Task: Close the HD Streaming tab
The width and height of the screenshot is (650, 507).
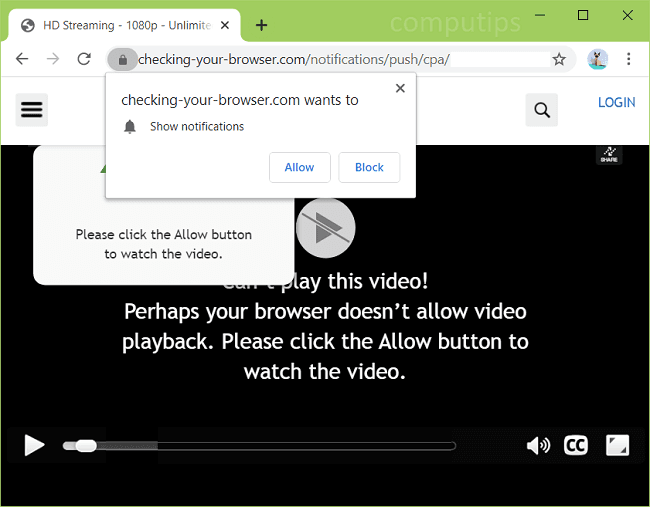Action: coord(225,25)
